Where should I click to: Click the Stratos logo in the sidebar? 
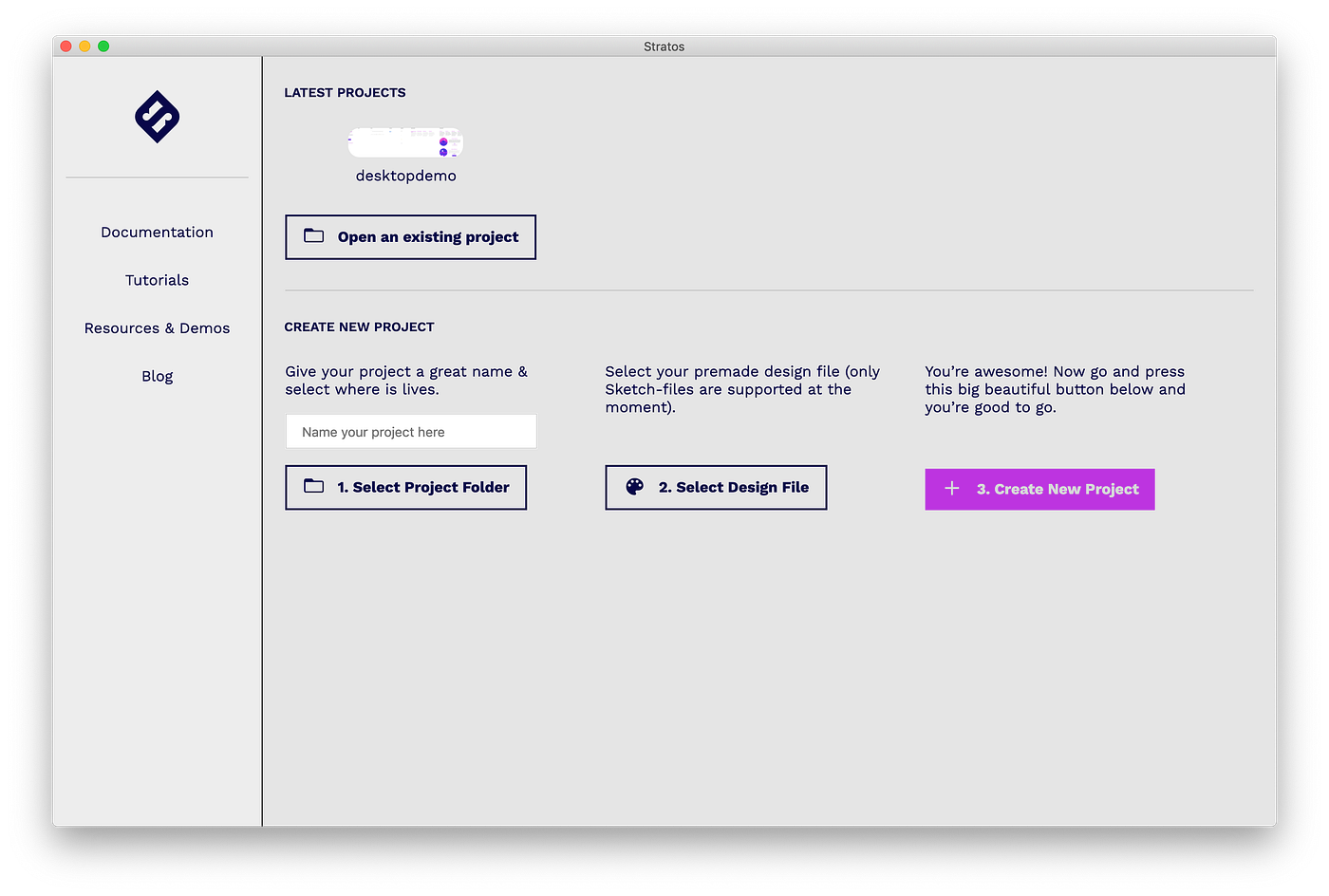(x=157, y=117)
